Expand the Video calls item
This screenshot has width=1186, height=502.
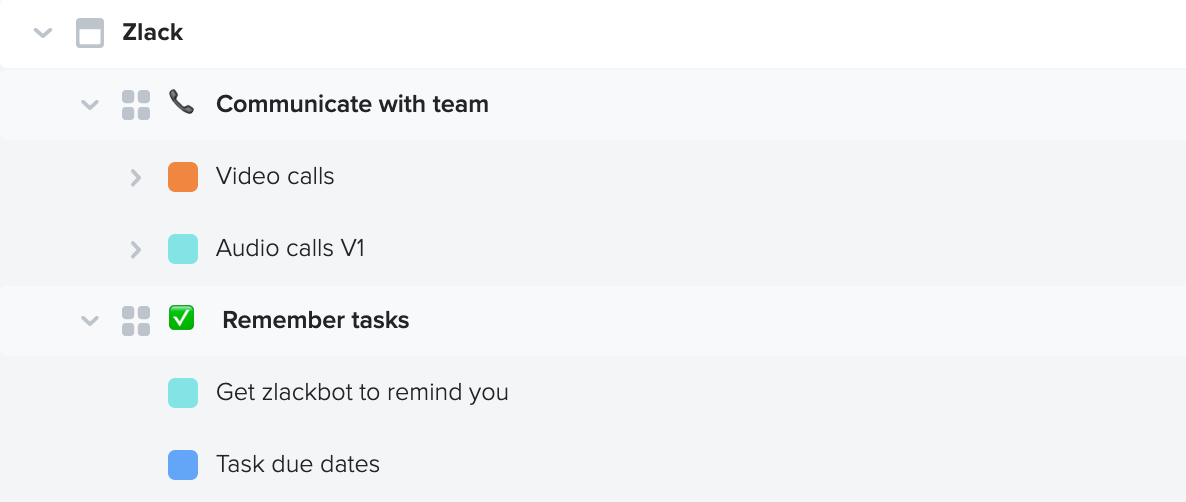(135, 177)
